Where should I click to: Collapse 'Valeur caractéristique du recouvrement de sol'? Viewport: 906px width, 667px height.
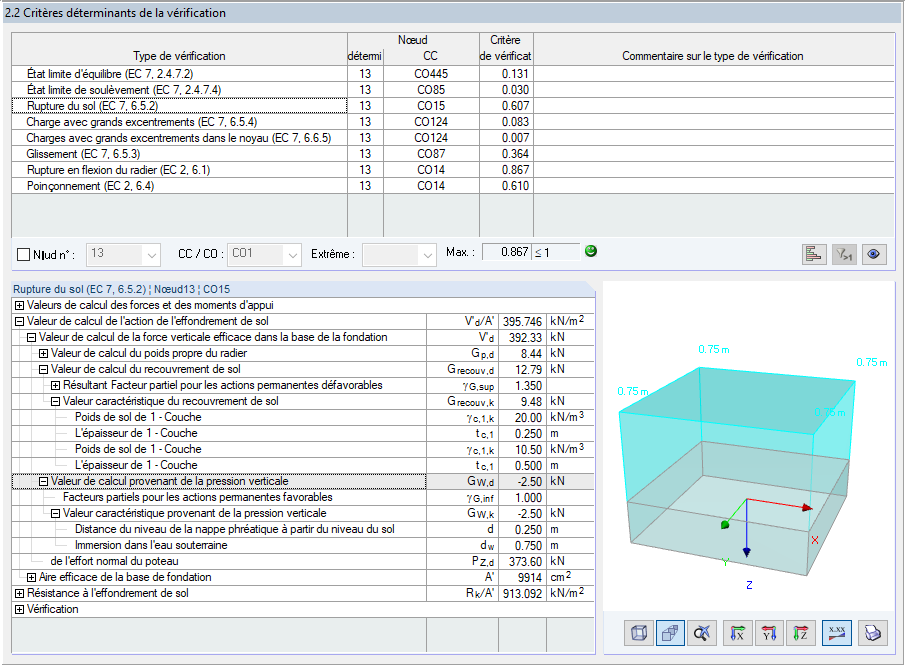coord(55,401)
